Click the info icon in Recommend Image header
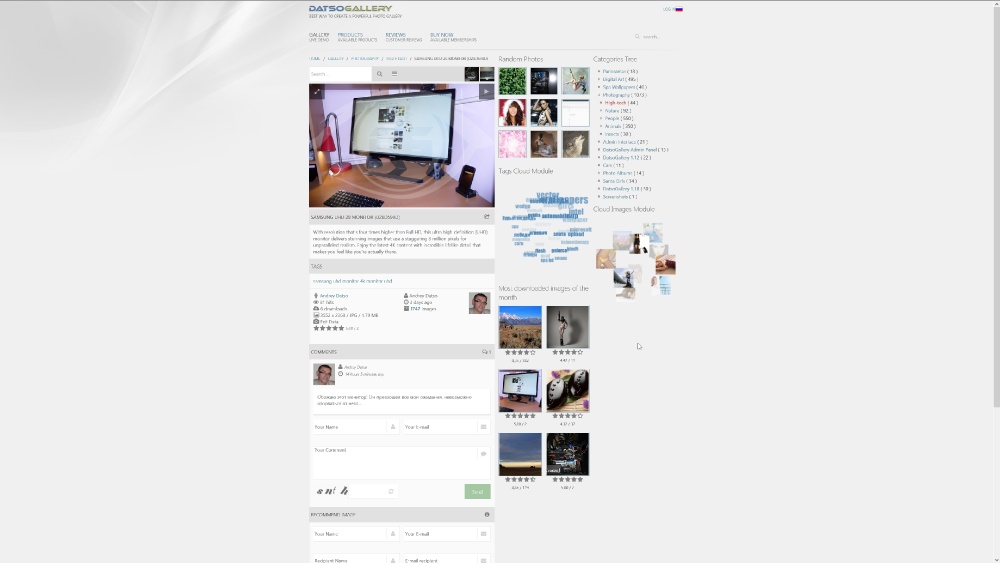The image size is (1000, 563). click(487, 515)
